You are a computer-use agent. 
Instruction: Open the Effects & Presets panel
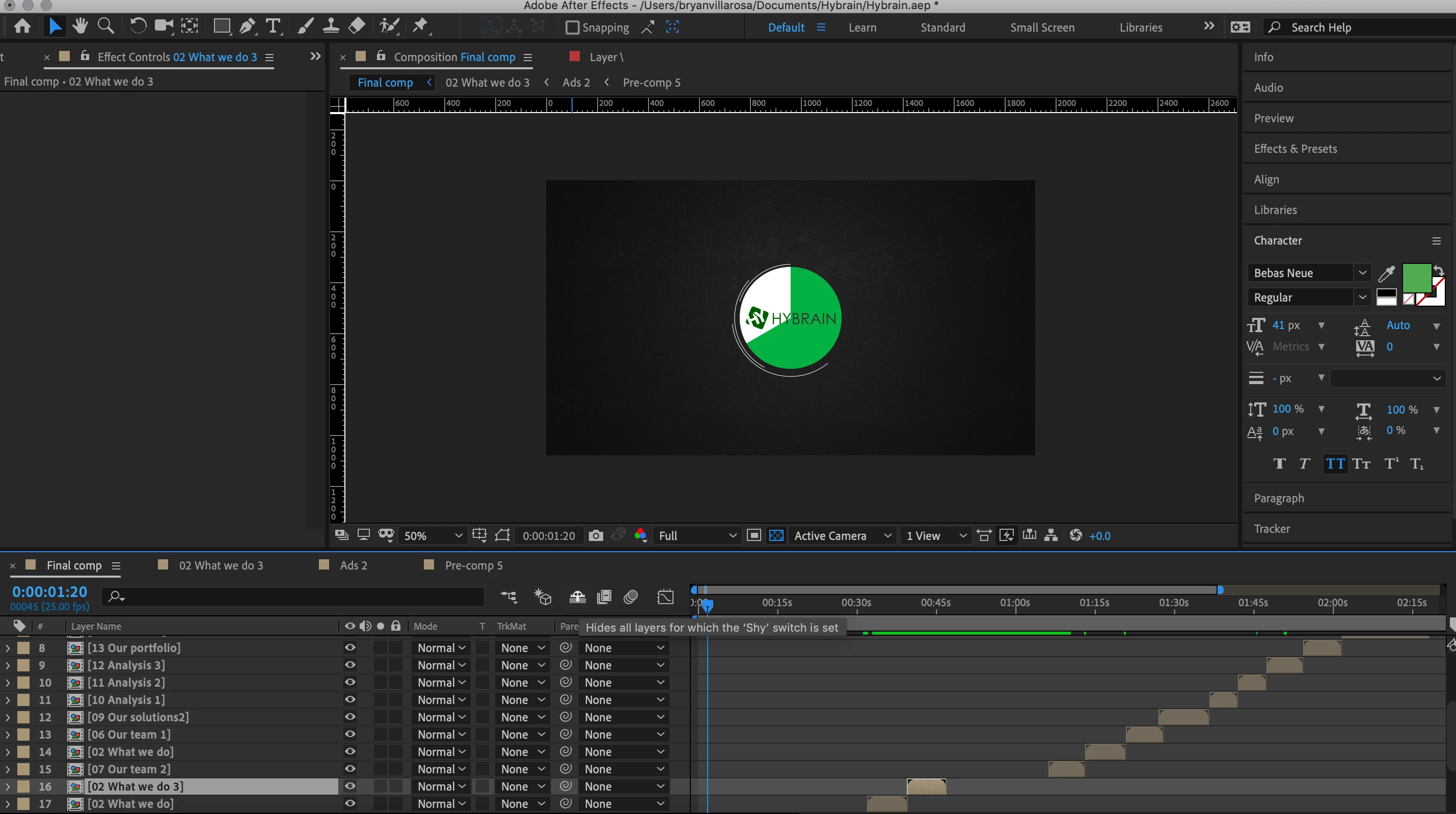point(1295,149)
